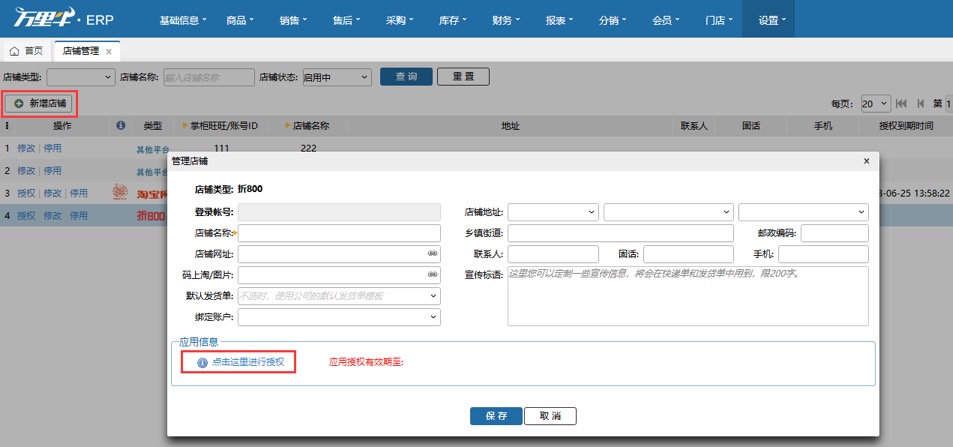This screenshot has height=447, width=953.
Task: Open the 商品 menu
Action: click(x=239, y=20)
